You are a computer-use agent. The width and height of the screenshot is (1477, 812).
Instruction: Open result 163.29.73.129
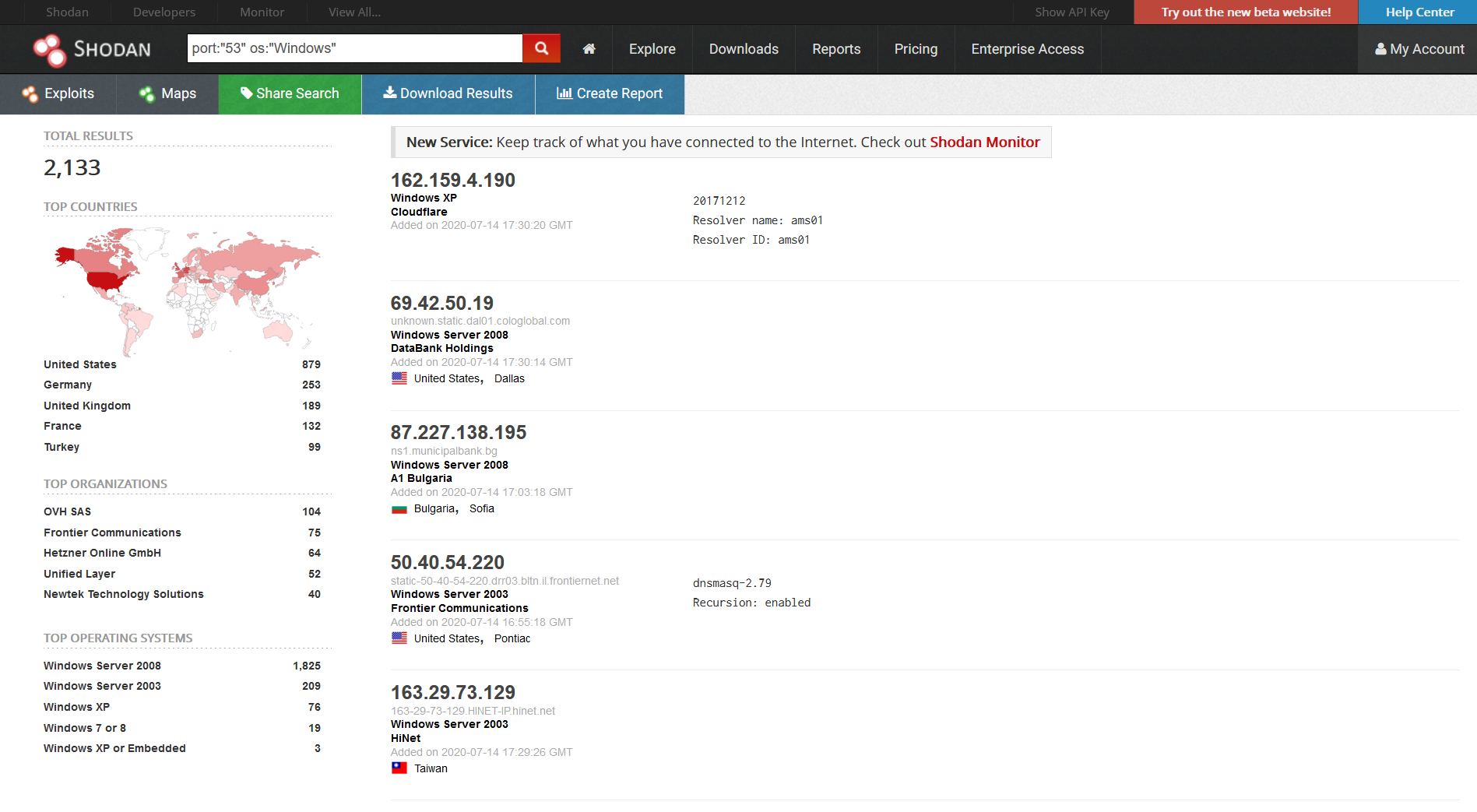click(453, 693)
